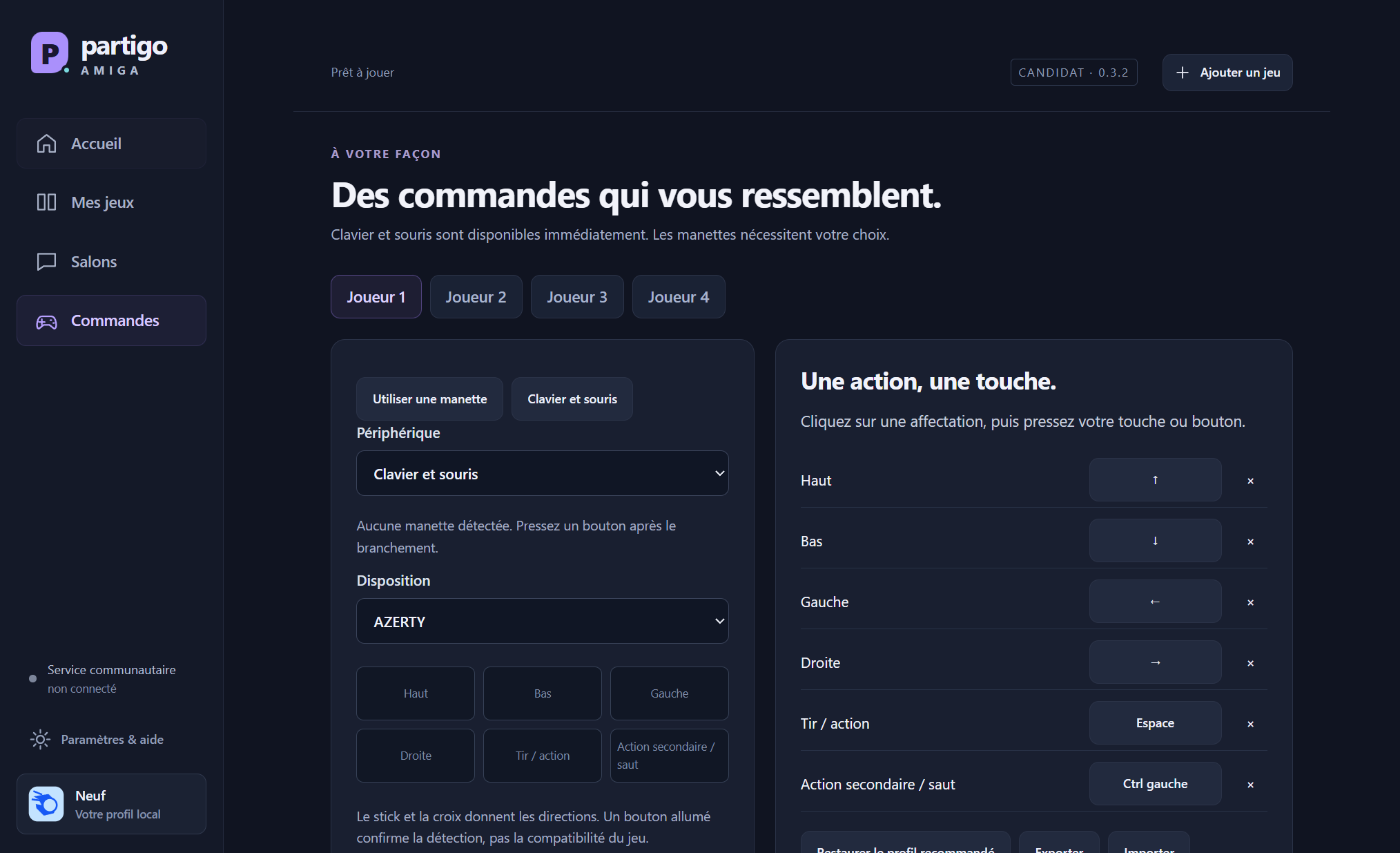Open the Périphérique dropdown
This screenshot has height=853, width=1400.
click(543, 474)
